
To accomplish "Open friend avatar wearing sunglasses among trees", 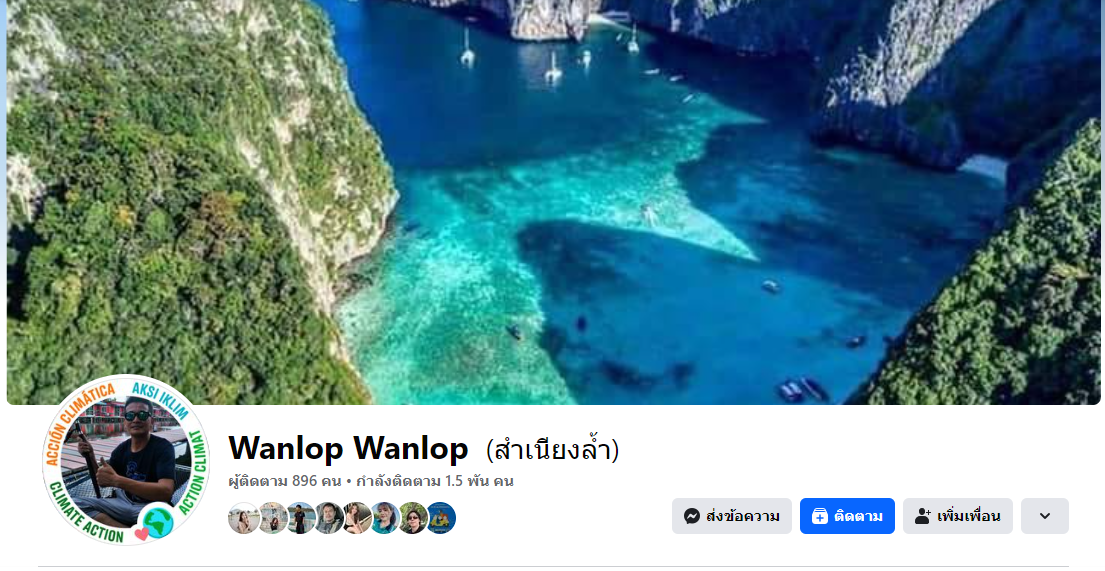I will 413,518.
